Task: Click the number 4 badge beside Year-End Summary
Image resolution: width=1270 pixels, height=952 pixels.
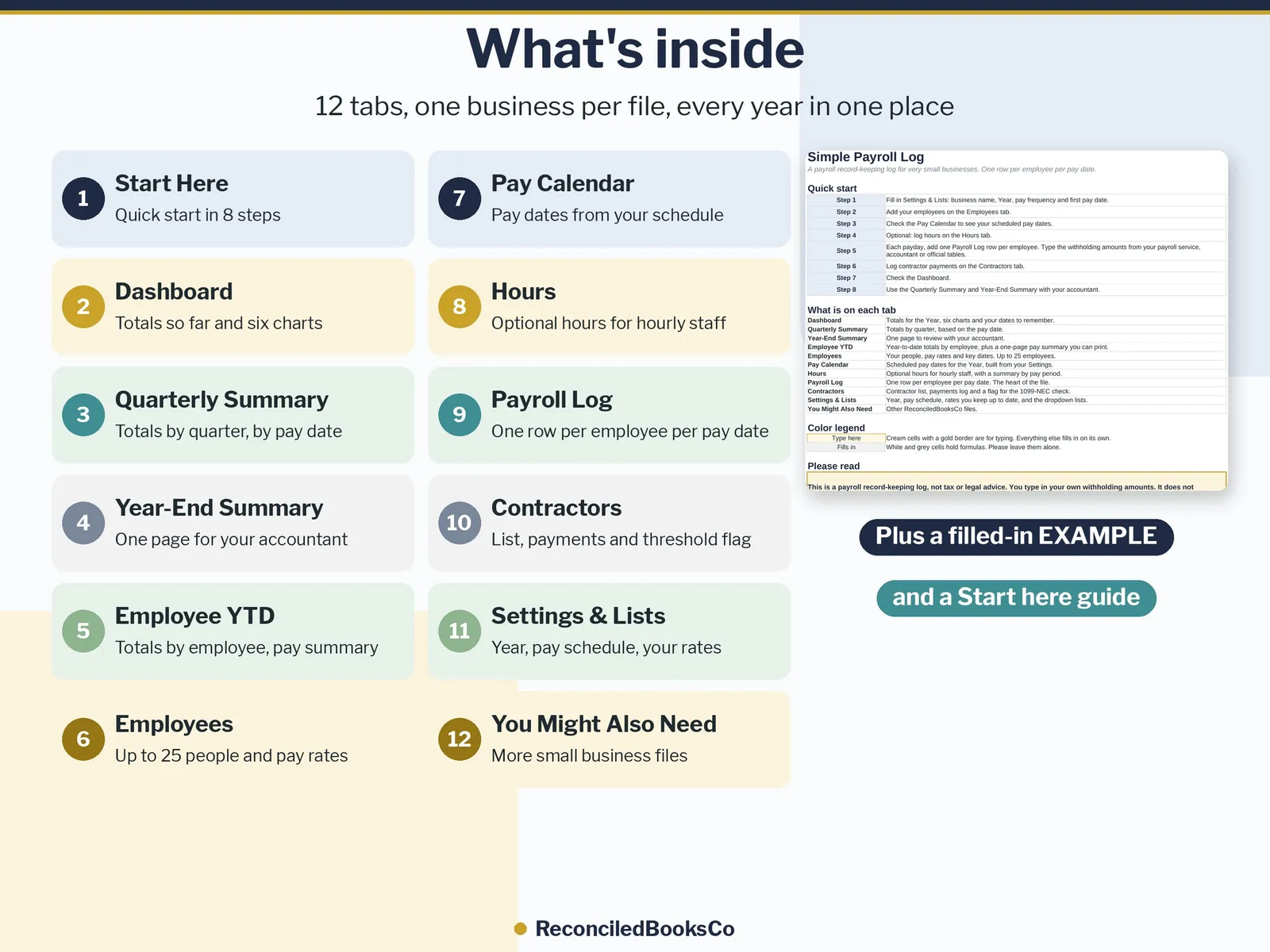Action: (x=83, y=523)
